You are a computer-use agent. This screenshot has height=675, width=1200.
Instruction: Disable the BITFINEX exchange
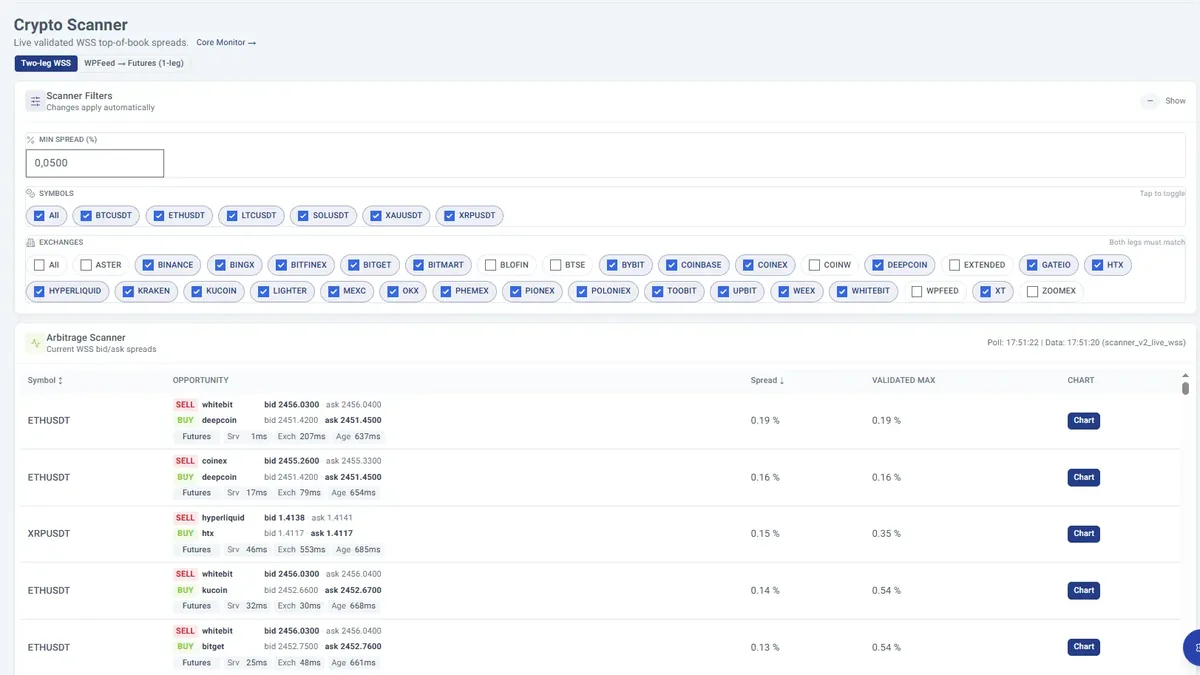[281, 265]
